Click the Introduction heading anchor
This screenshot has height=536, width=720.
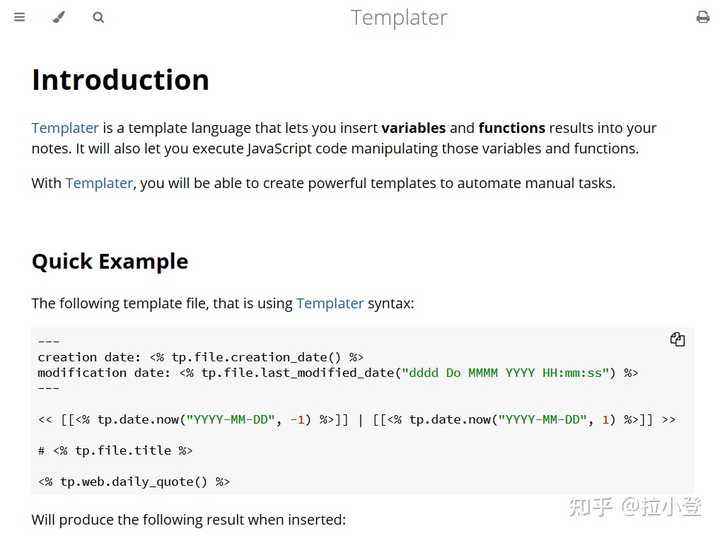120,80
